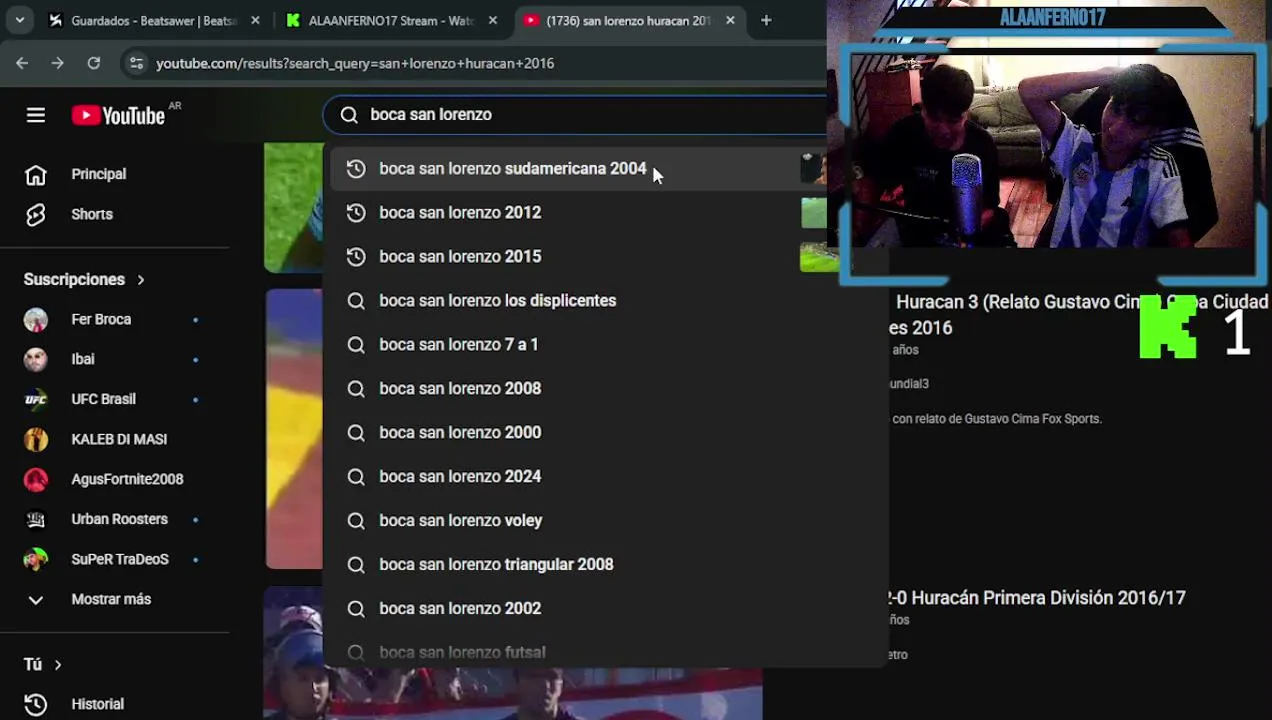Click history icon beside 'boca san lorenzo 2012'
The height and width of the screenshot is (720, 1272).
(356, 213)
